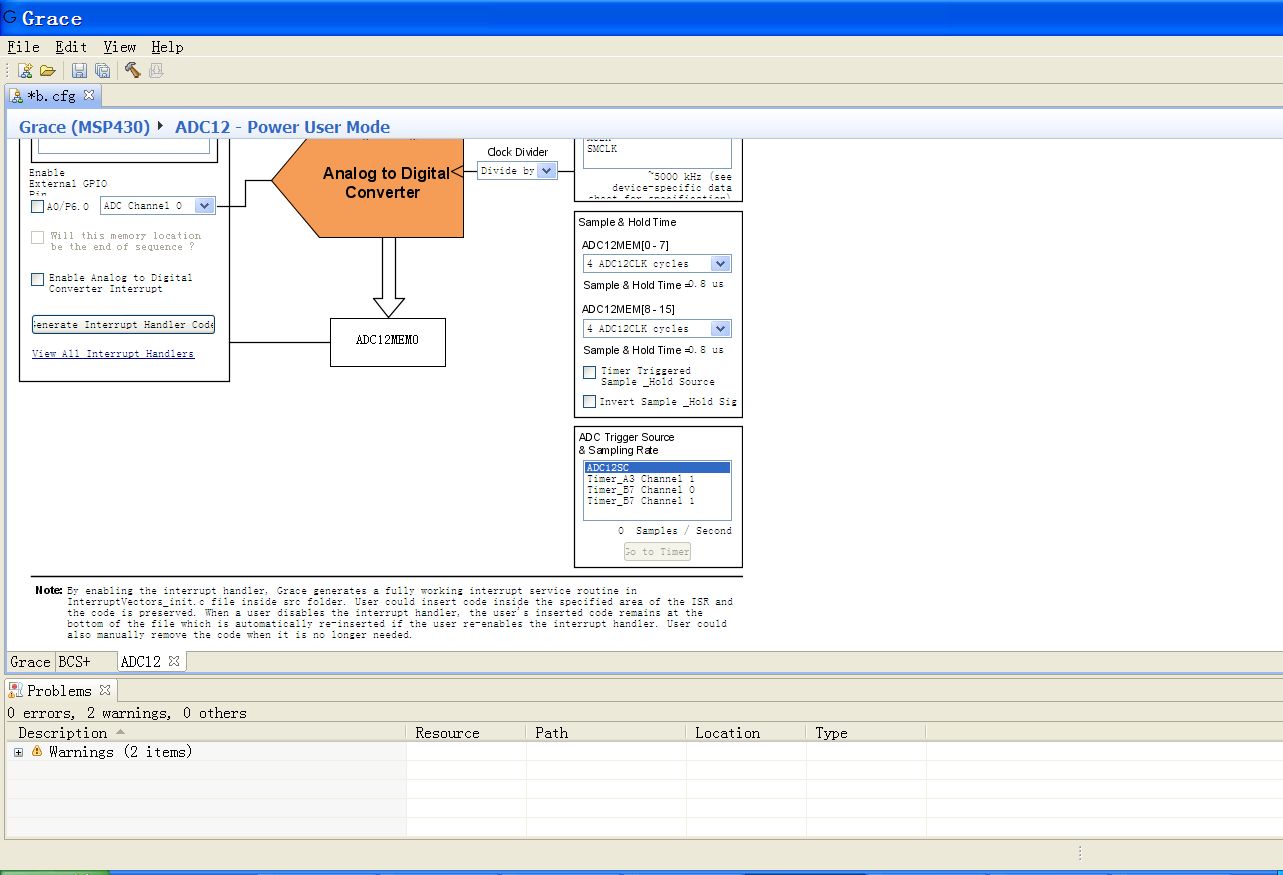Check Timer Triggered Sample Hold Source
Viewport: 1283px width, 875px height.
click(x=590, y=372)
